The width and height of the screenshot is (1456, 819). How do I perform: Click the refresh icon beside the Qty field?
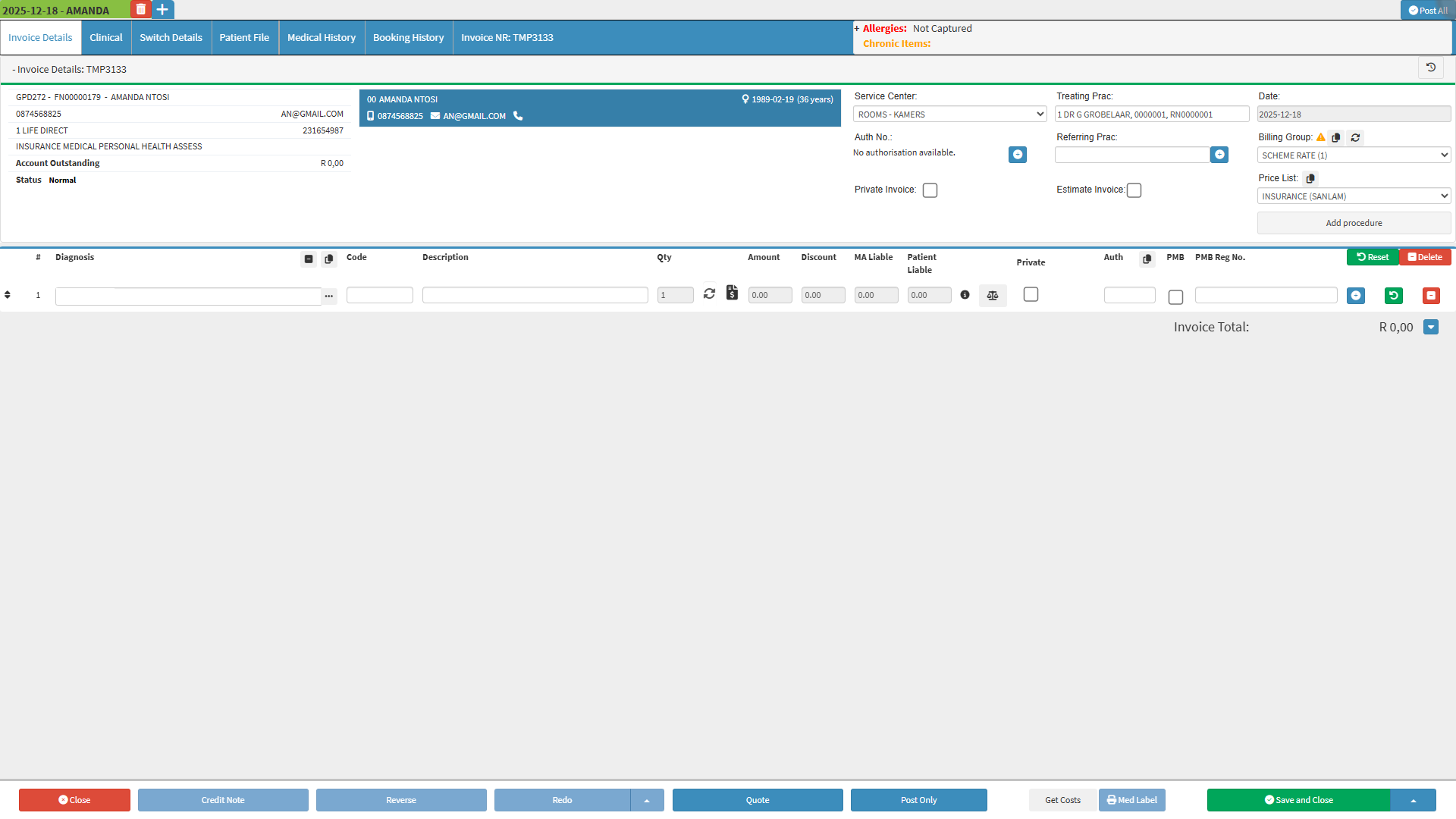point(709,293)
